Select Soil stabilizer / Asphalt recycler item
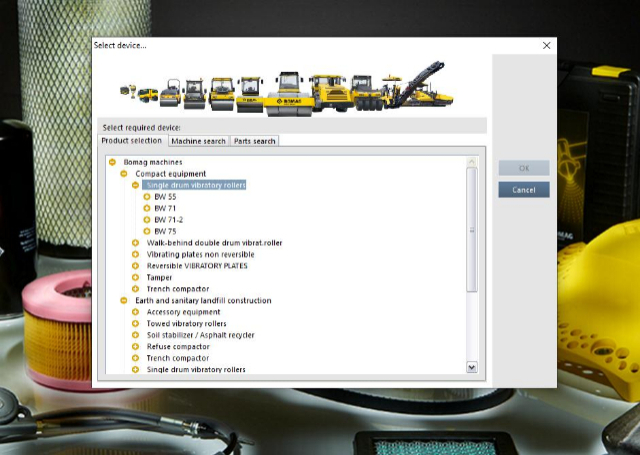640x455 pixels. [200, 335]
